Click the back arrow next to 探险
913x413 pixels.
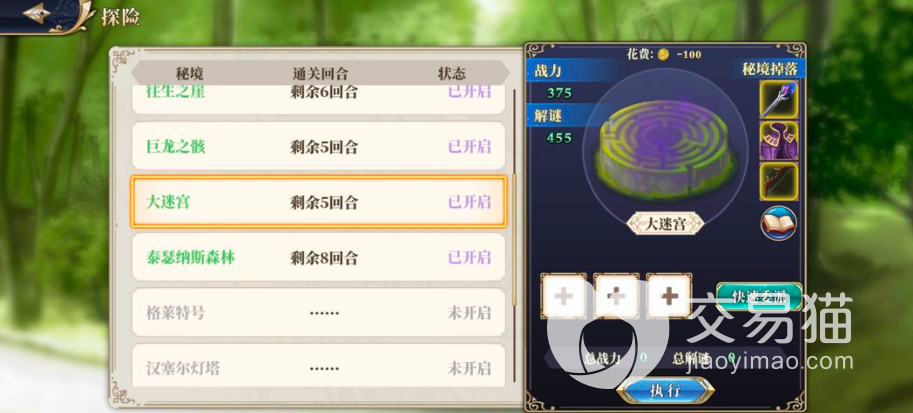[x=36, y=13]
